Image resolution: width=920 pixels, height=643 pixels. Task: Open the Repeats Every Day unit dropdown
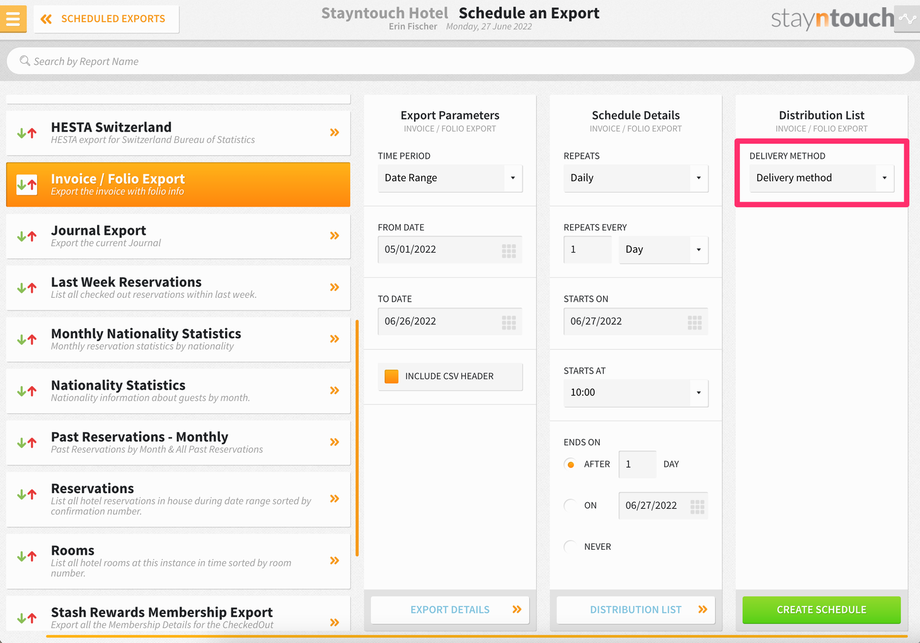pyautogui.click(x=663, y=250)
